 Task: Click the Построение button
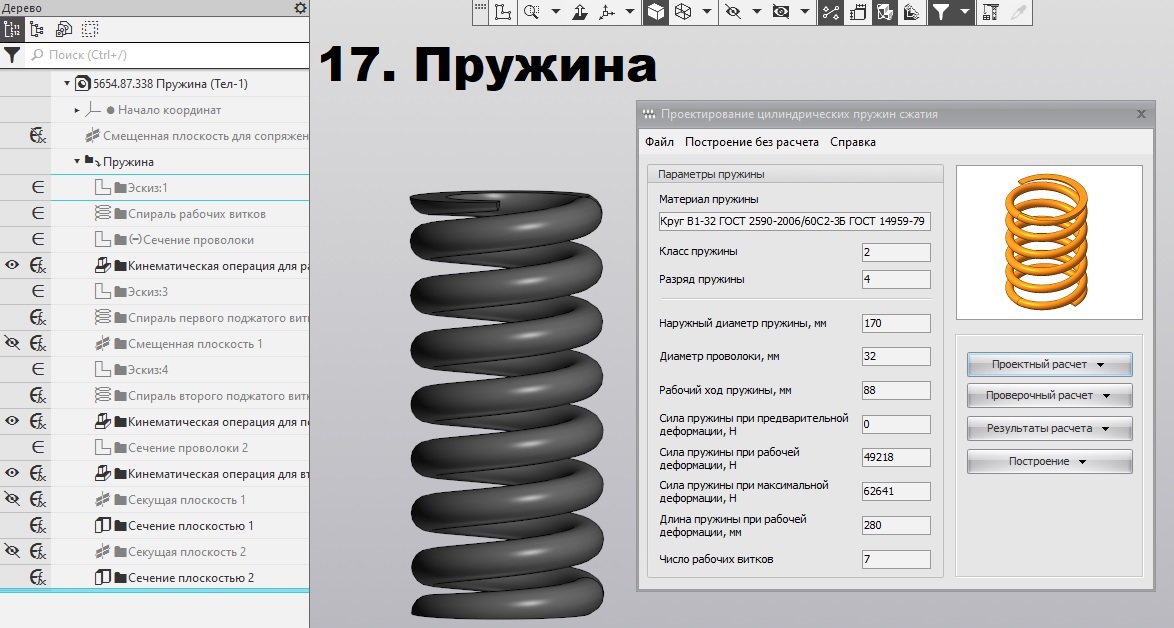pos(1048,462)
